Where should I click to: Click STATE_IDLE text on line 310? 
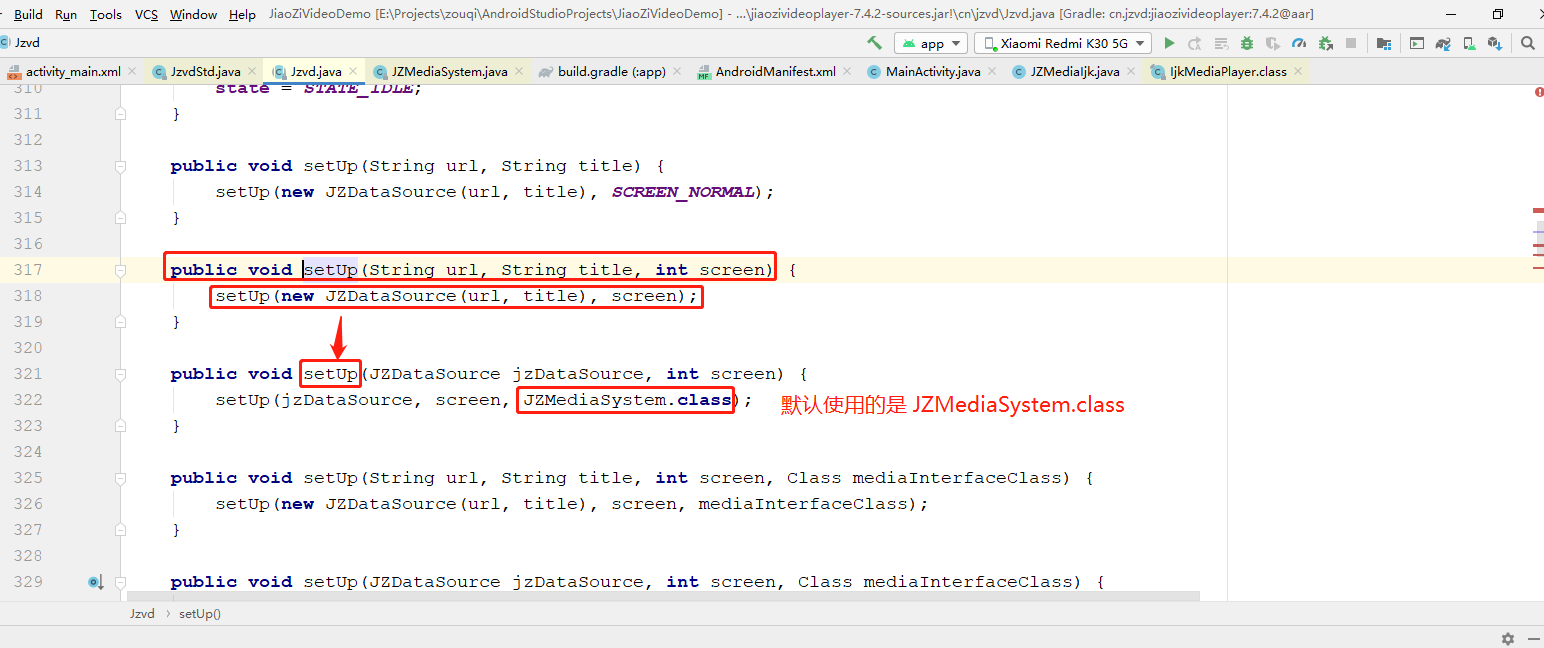coord(358,89)
